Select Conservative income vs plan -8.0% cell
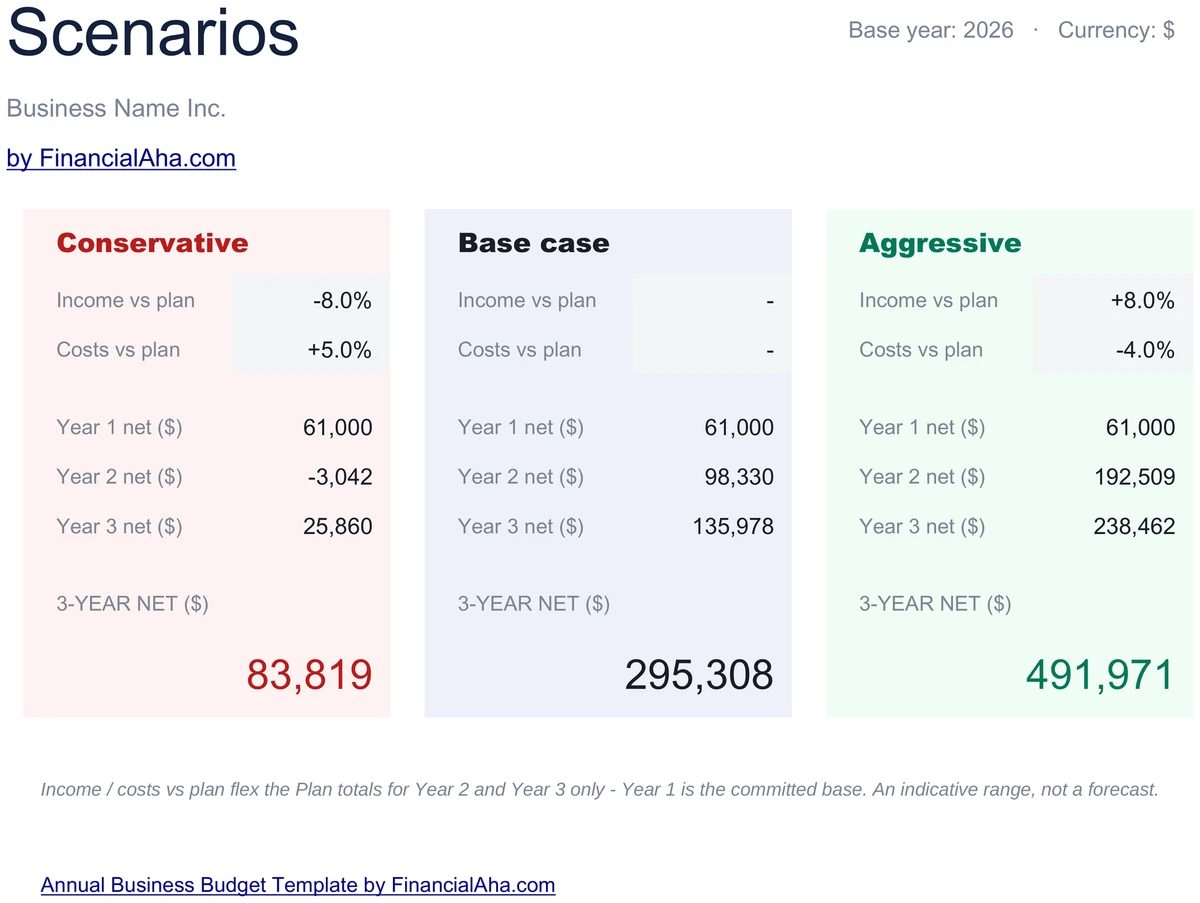The height and width of the screenshot is (903, 1200). (311, 300)
